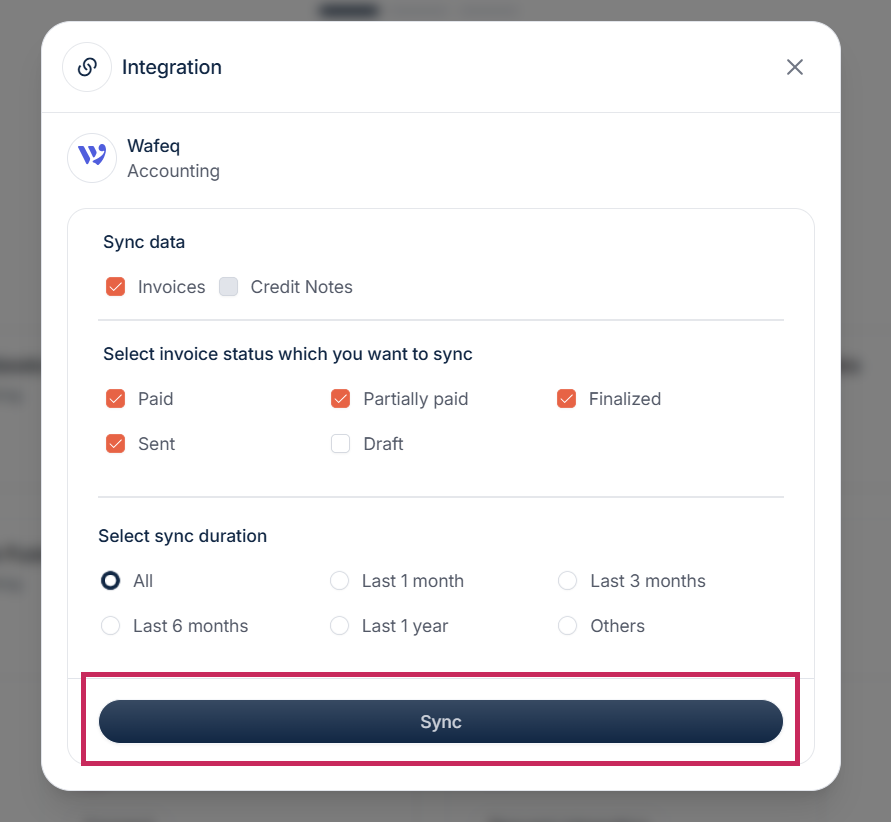
Task: Uncheck the Sent invoice status
Action: [x=116, y=444]
